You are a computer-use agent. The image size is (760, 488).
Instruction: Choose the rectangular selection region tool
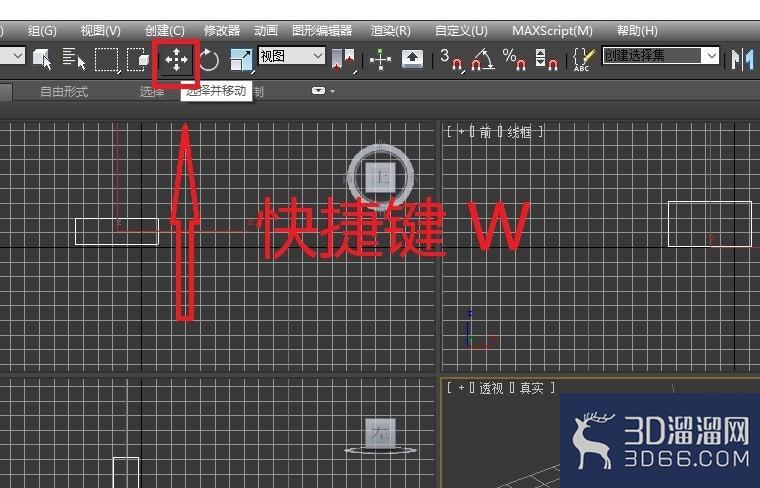(107, 60)
